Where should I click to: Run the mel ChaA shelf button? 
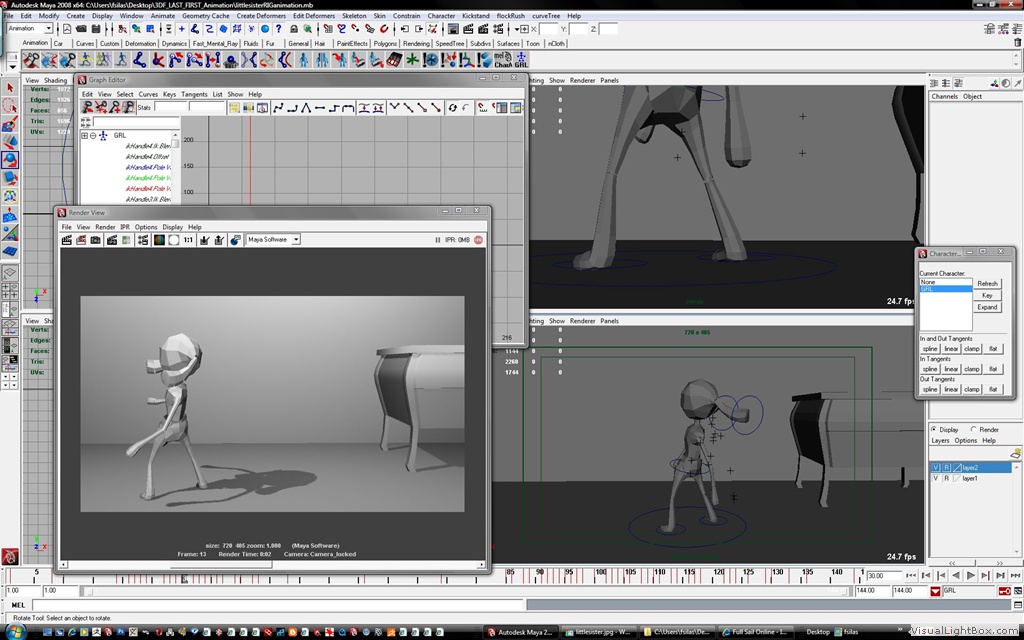(x=503, y=60)
